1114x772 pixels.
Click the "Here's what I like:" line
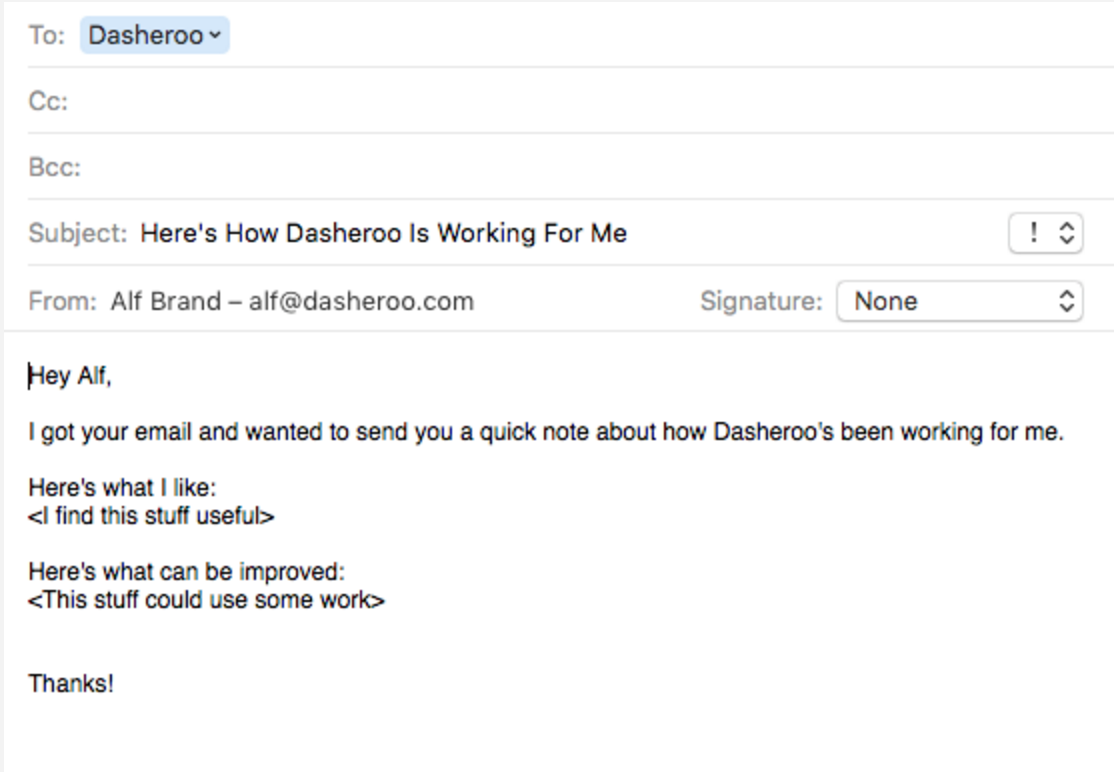pyautogui.click(x=122, y=490)
